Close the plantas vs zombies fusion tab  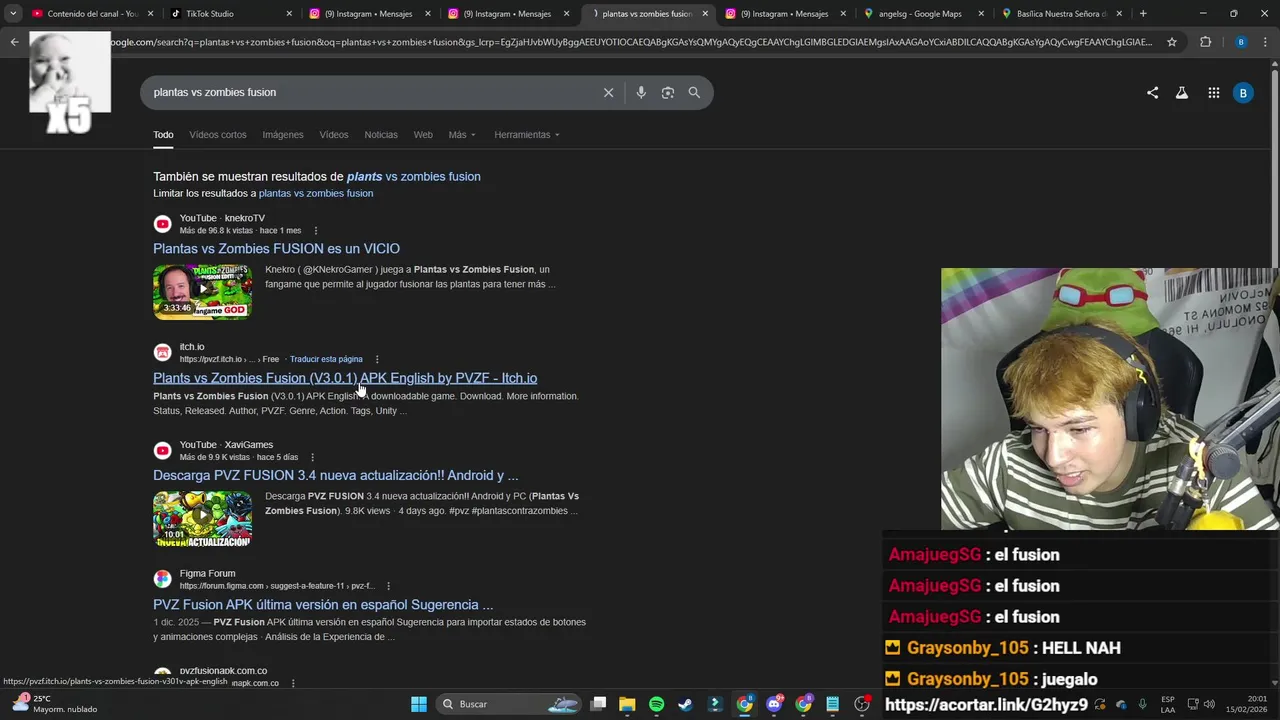pyautogui.click(x=705, y=14)
